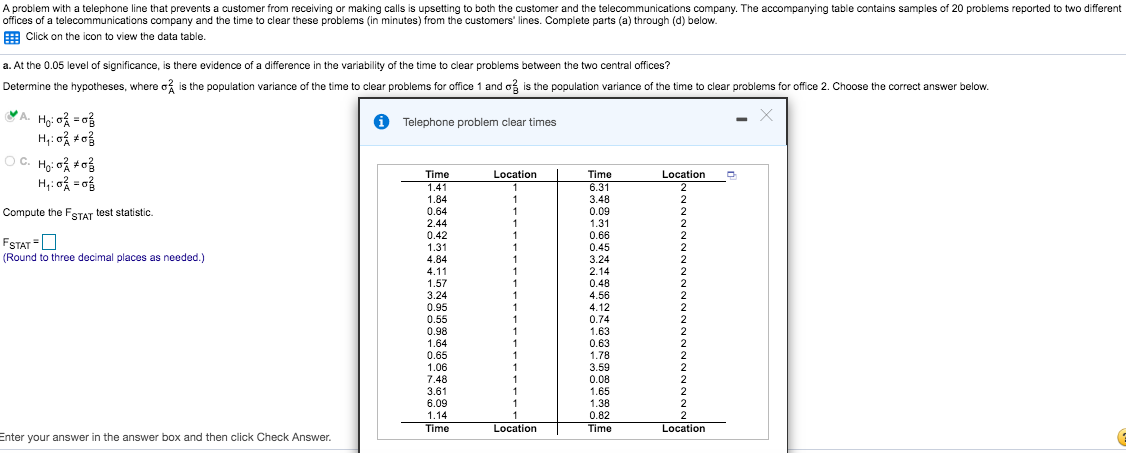Close the Telephone problem clear times popup
This screenshot has width=1126, height=453.
tap(767, 116)
